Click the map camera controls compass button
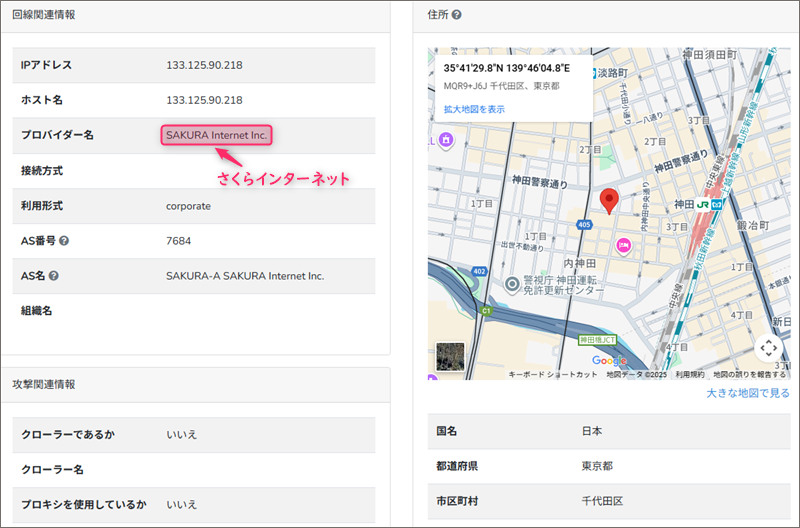Viewport: 800px width, 528px height. pos(768,347)
